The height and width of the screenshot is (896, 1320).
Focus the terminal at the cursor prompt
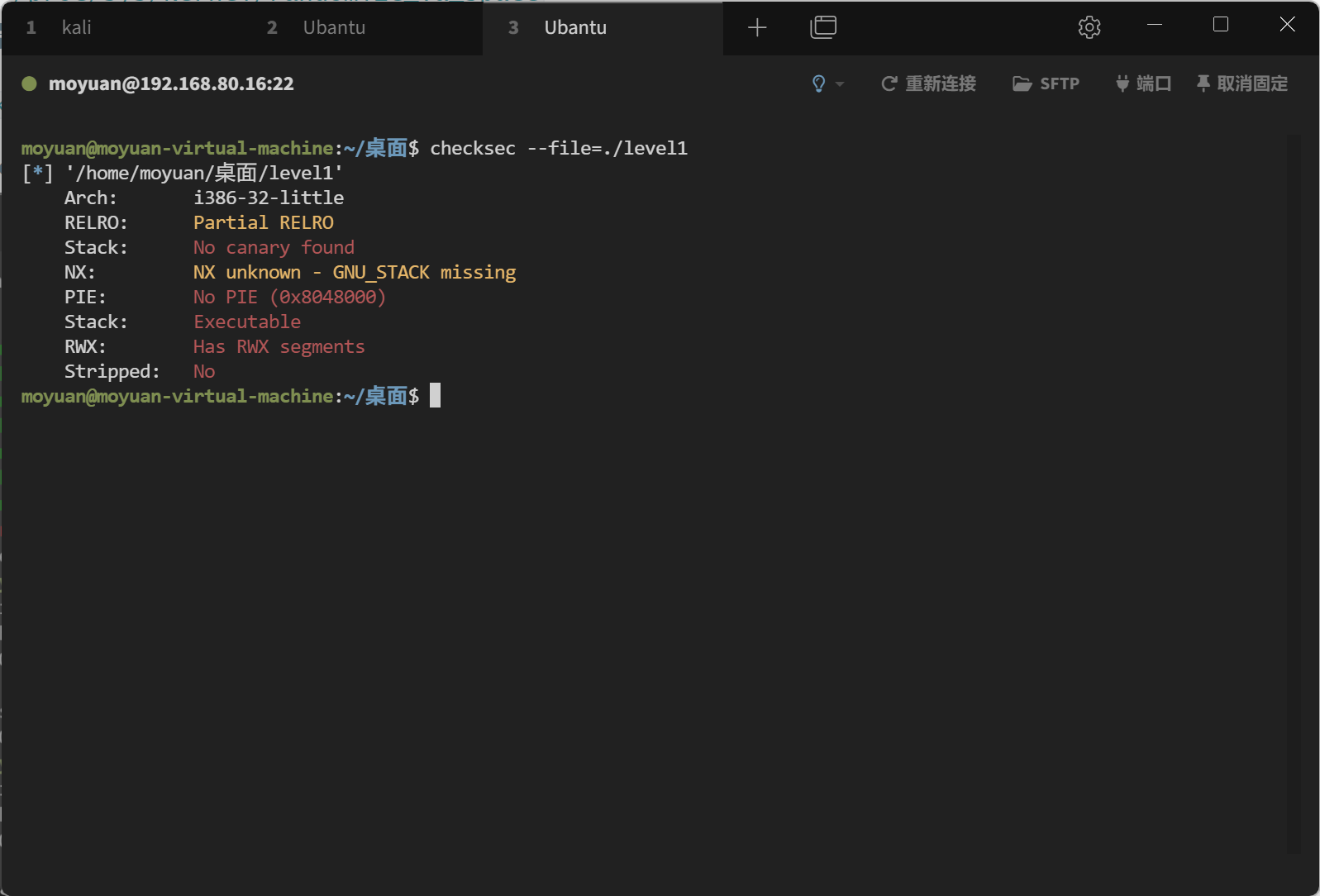(435, 396)
